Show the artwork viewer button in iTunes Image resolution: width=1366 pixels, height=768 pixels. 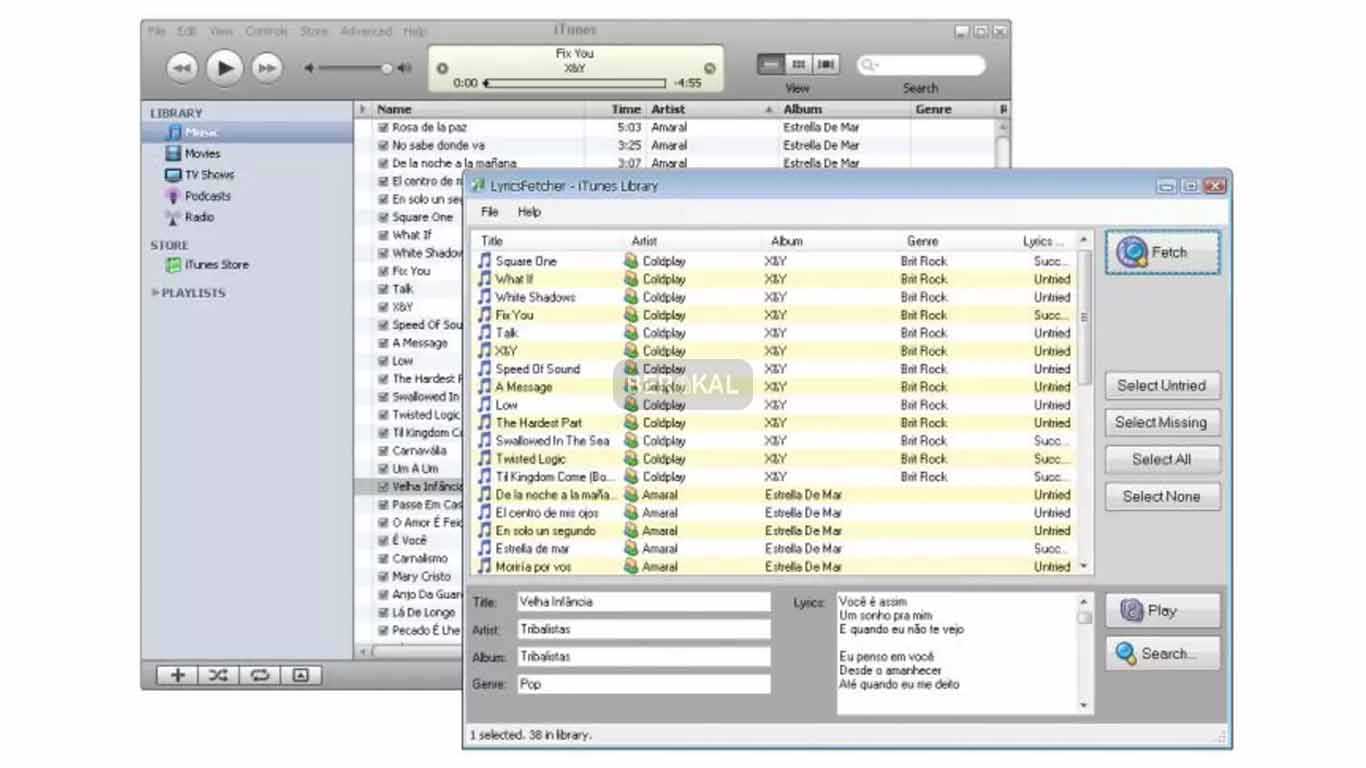click(x=300, y=675)
